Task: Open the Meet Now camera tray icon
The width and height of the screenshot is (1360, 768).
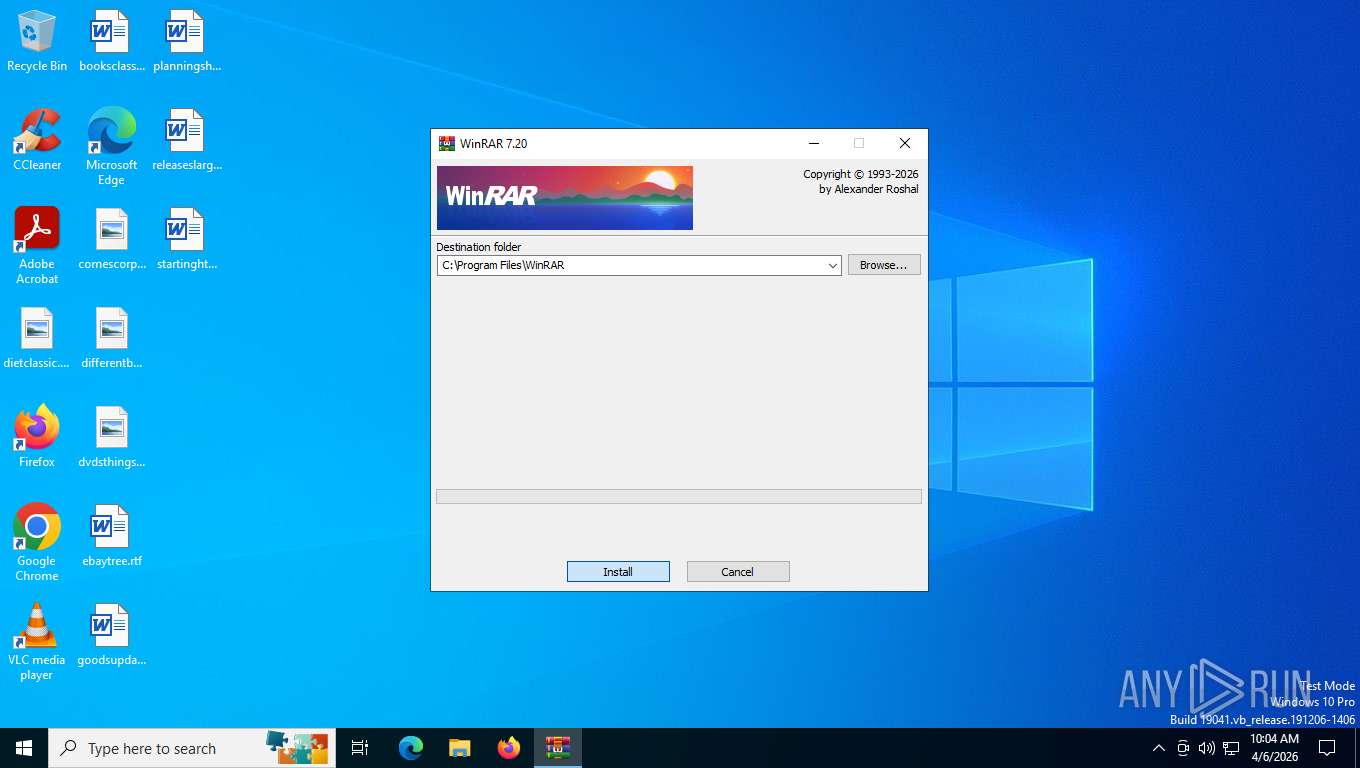Action: tap(1183, 748)
